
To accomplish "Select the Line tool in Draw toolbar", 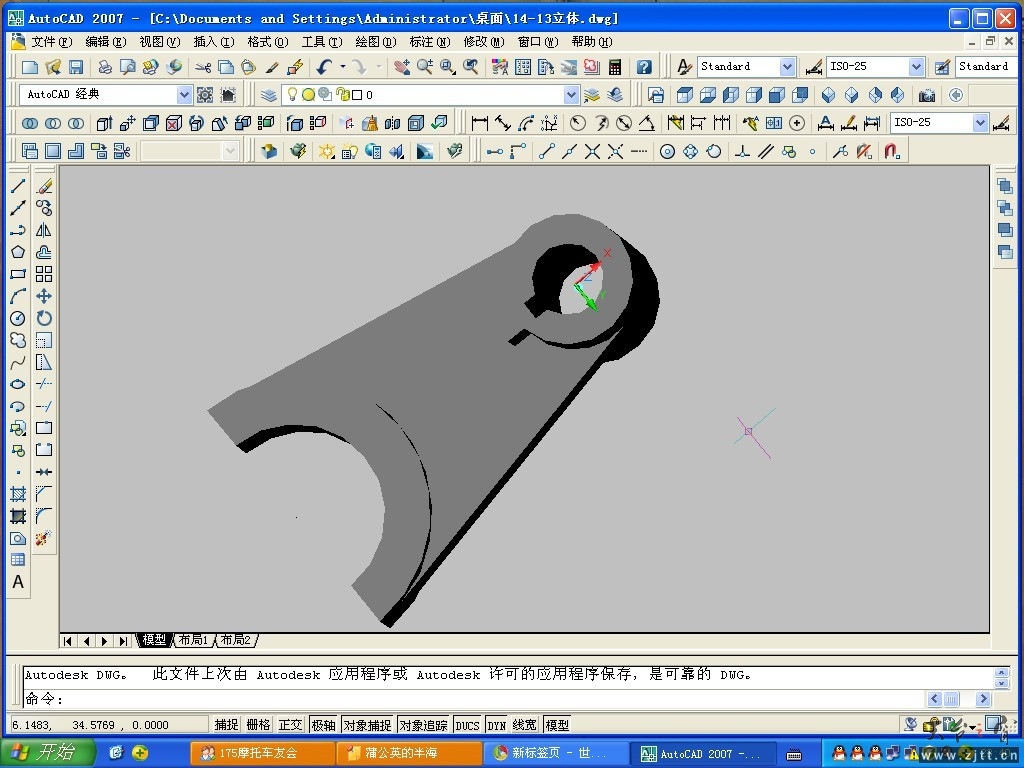I will [x=18, y=186].
